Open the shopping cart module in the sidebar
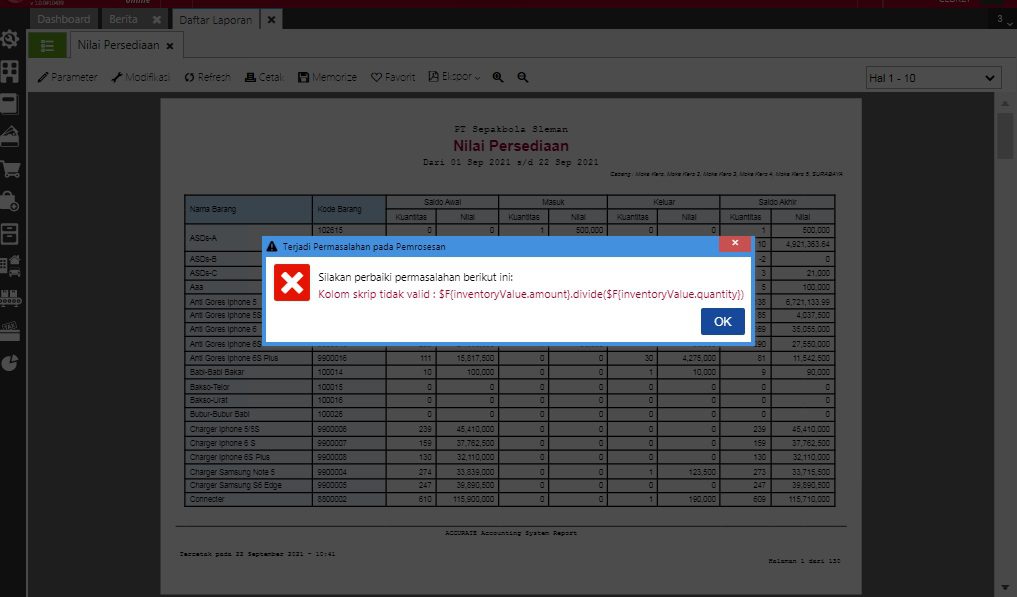The height and width of the screenshot is (597, 1017). click(x=13, y=171)
